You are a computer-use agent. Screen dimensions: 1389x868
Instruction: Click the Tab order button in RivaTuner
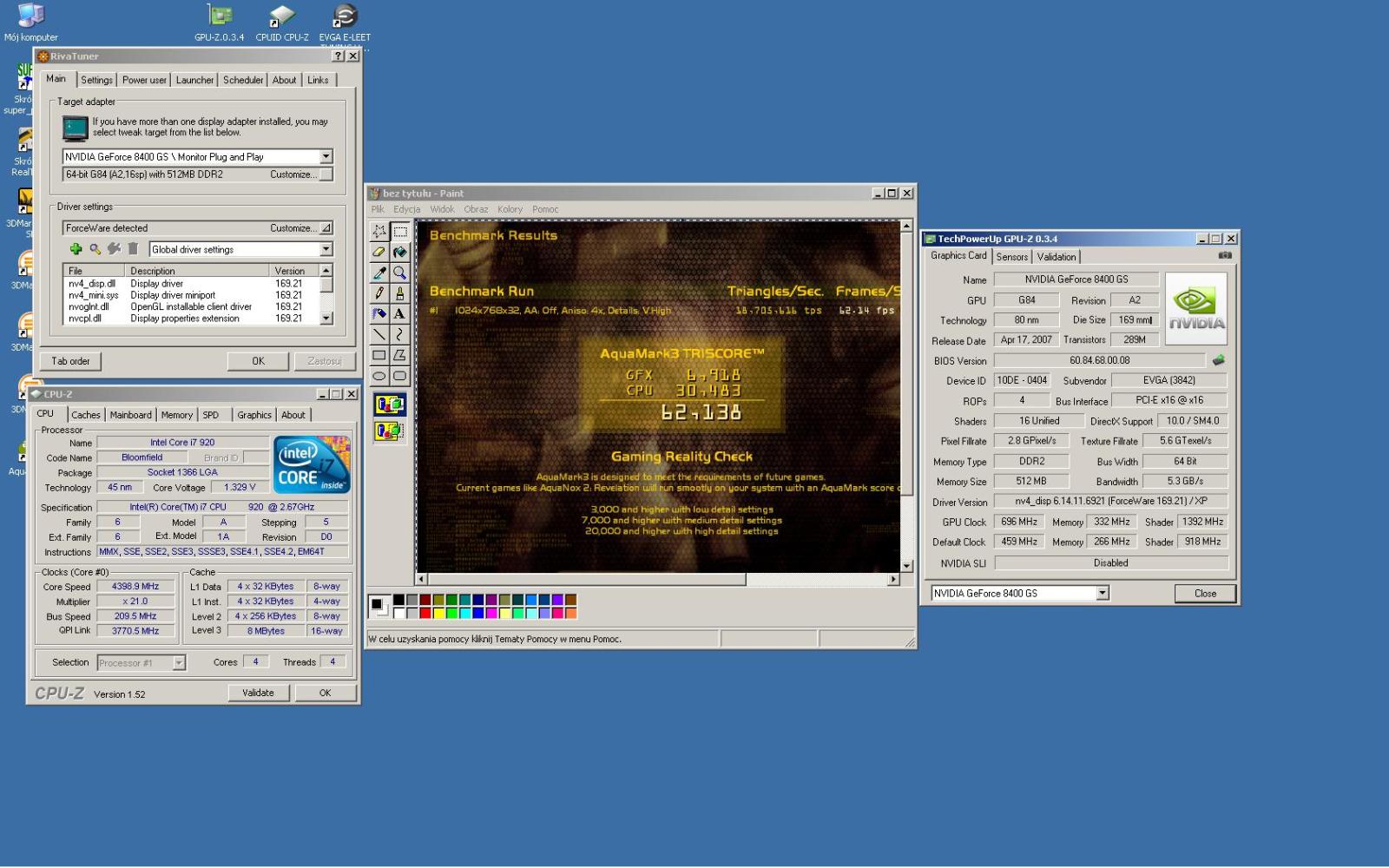(x=70, y=361)
